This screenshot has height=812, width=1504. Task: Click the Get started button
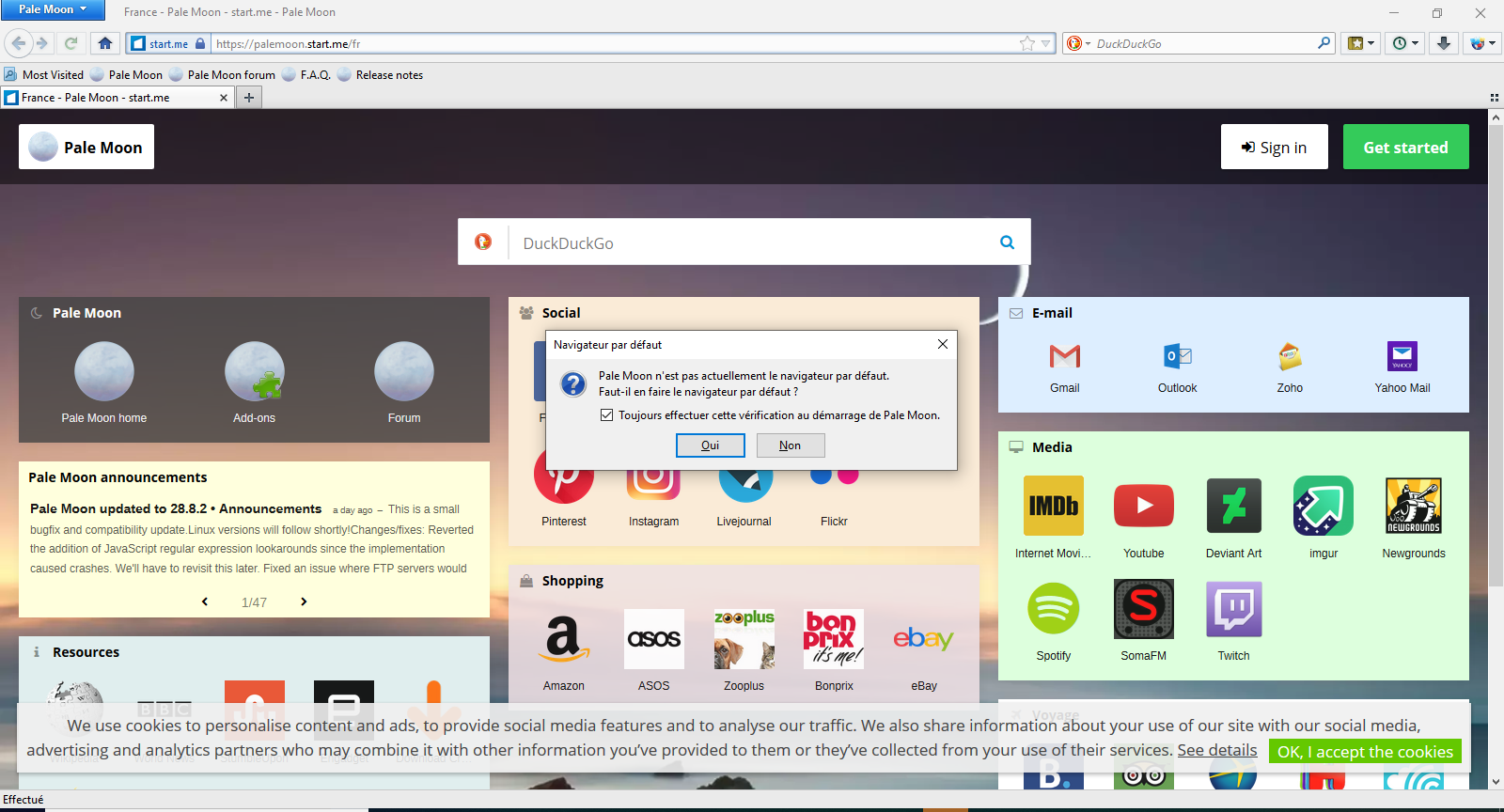1405,147
